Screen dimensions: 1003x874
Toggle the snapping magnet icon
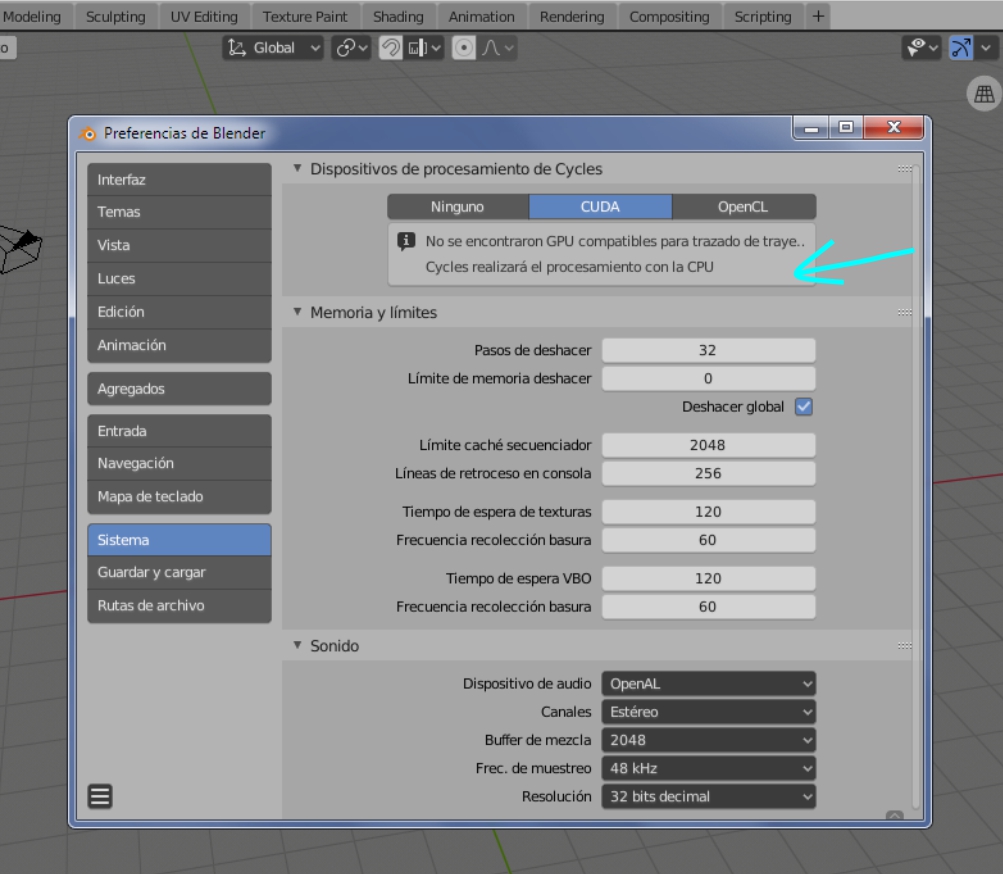pyautogui.click(x=391, y=48)
